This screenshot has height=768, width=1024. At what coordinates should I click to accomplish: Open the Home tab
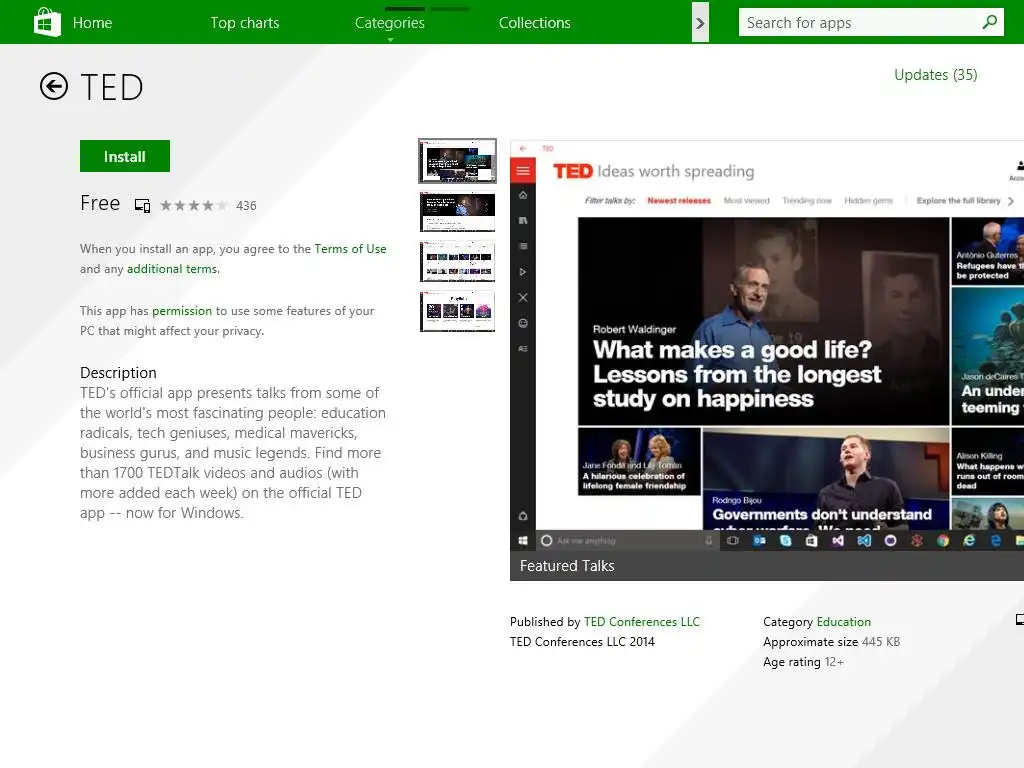(x=92, y=23)
